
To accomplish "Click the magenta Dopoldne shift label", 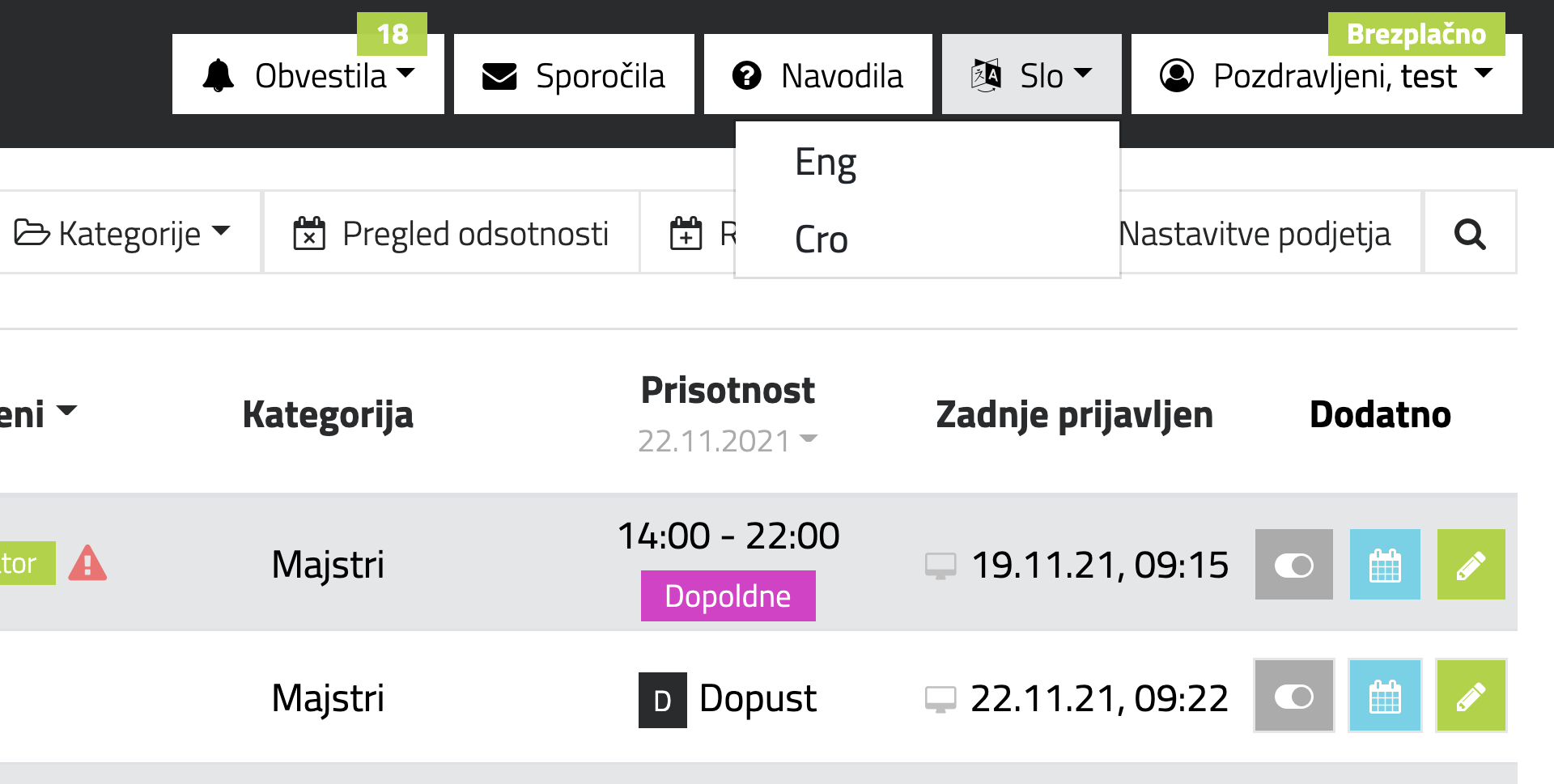I will 728,596.
